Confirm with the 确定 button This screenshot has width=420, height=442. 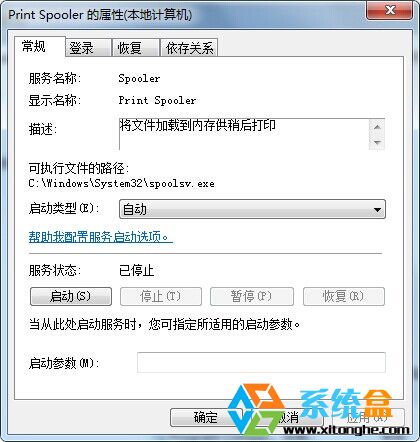coord(203,417)
